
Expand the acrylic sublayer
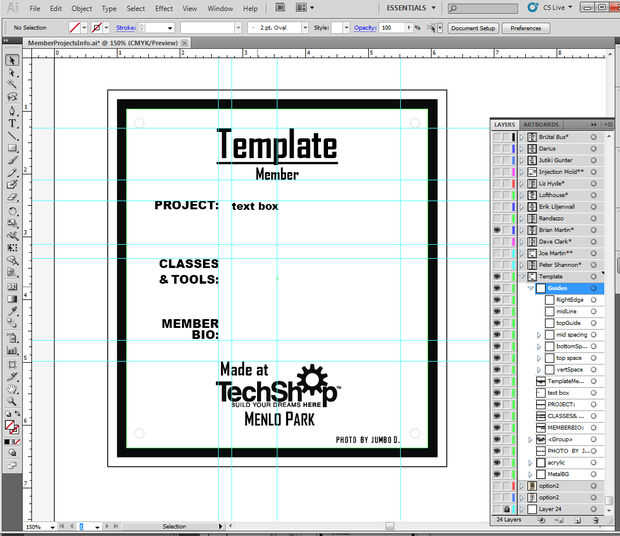[531, 462]
